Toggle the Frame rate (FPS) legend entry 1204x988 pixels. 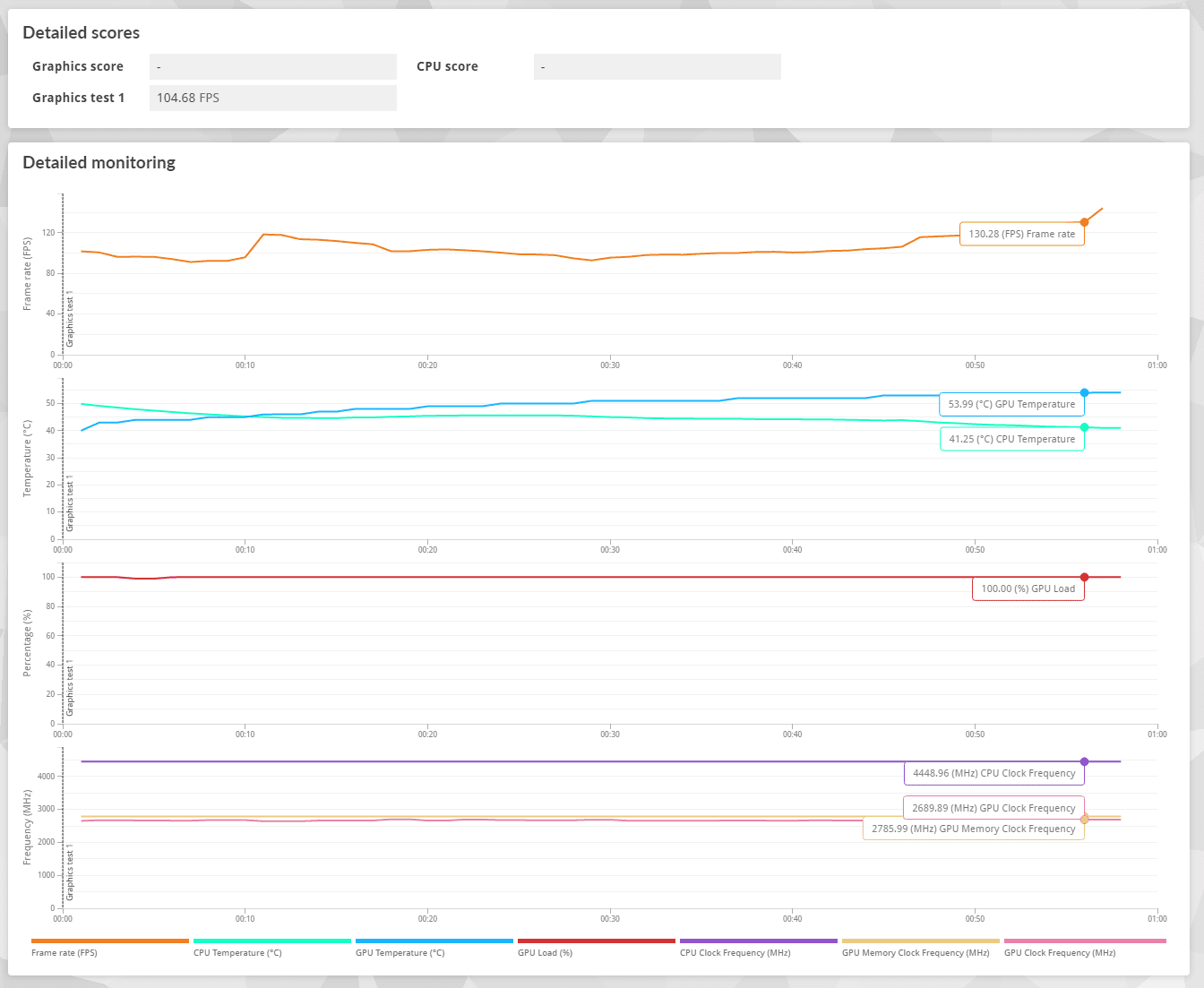[x=110, y=947]
